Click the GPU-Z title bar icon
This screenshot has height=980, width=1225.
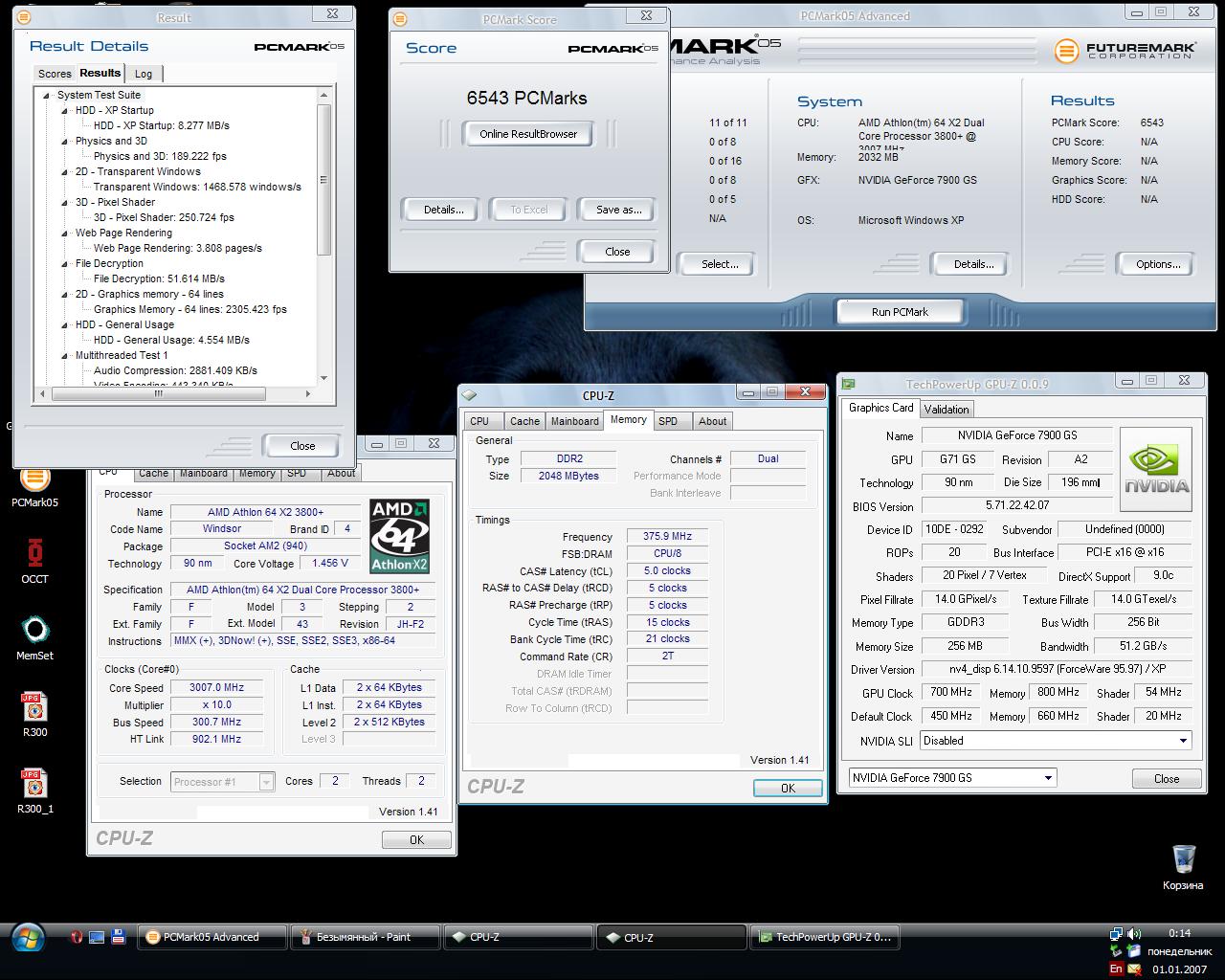pyautogui.click(x=848, y=384)
